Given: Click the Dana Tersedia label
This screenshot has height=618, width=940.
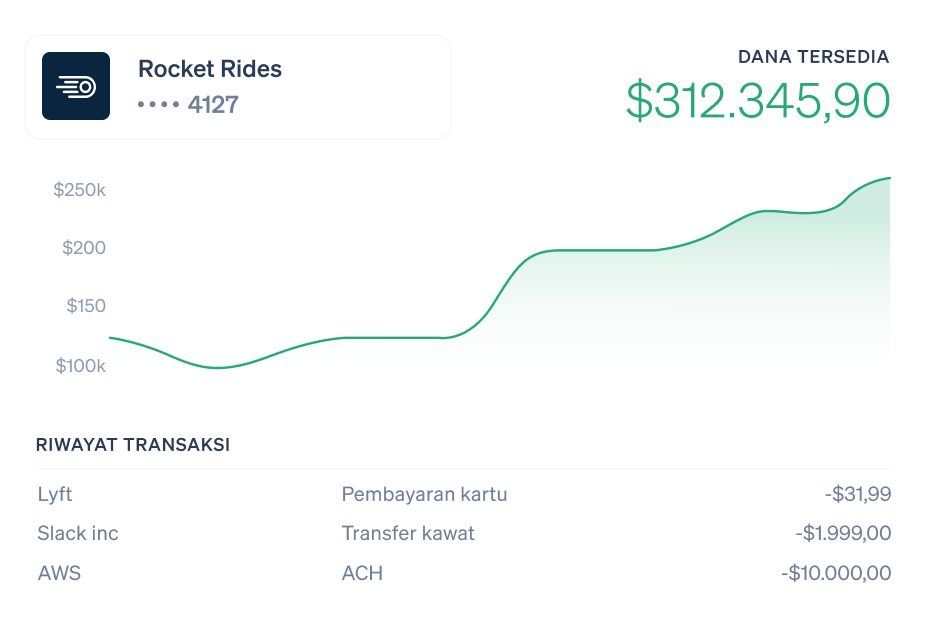Looking at the screenshot, I should coord(814,57).
